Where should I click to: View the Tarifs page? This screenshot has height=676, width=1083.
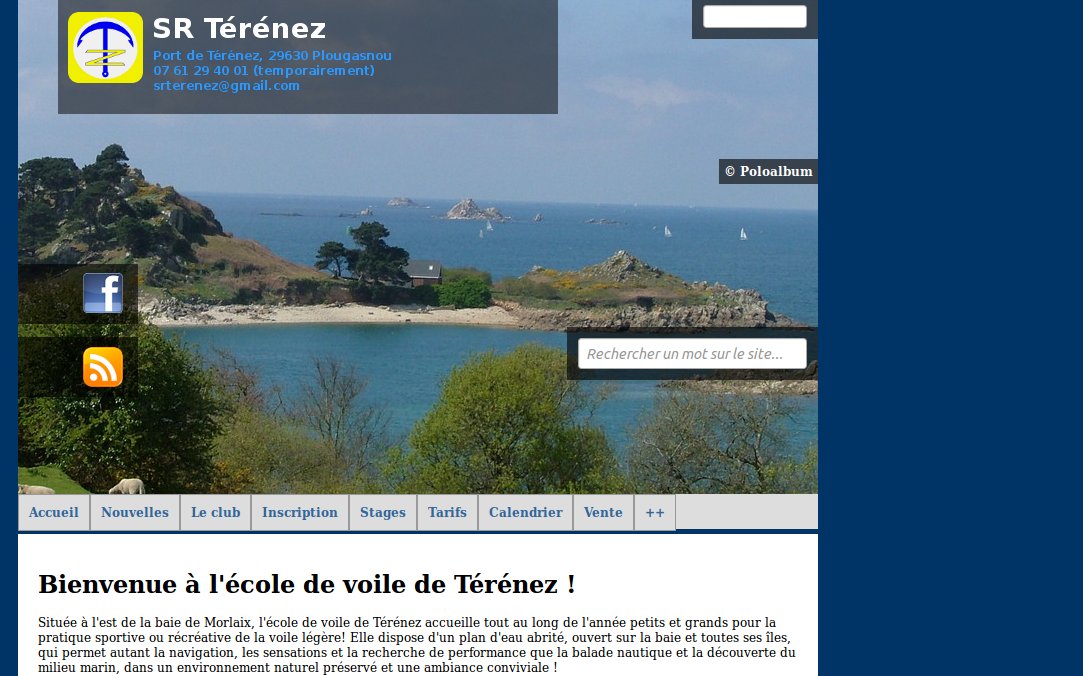tap(447, 512)
